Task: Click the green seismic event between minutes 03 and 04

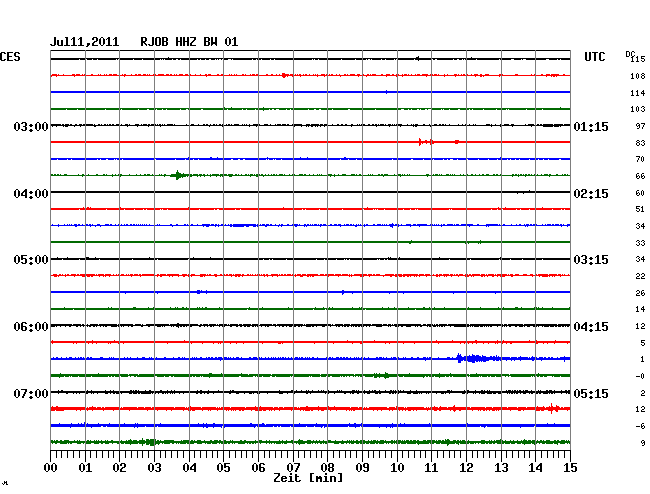Action: pos(179,175)
